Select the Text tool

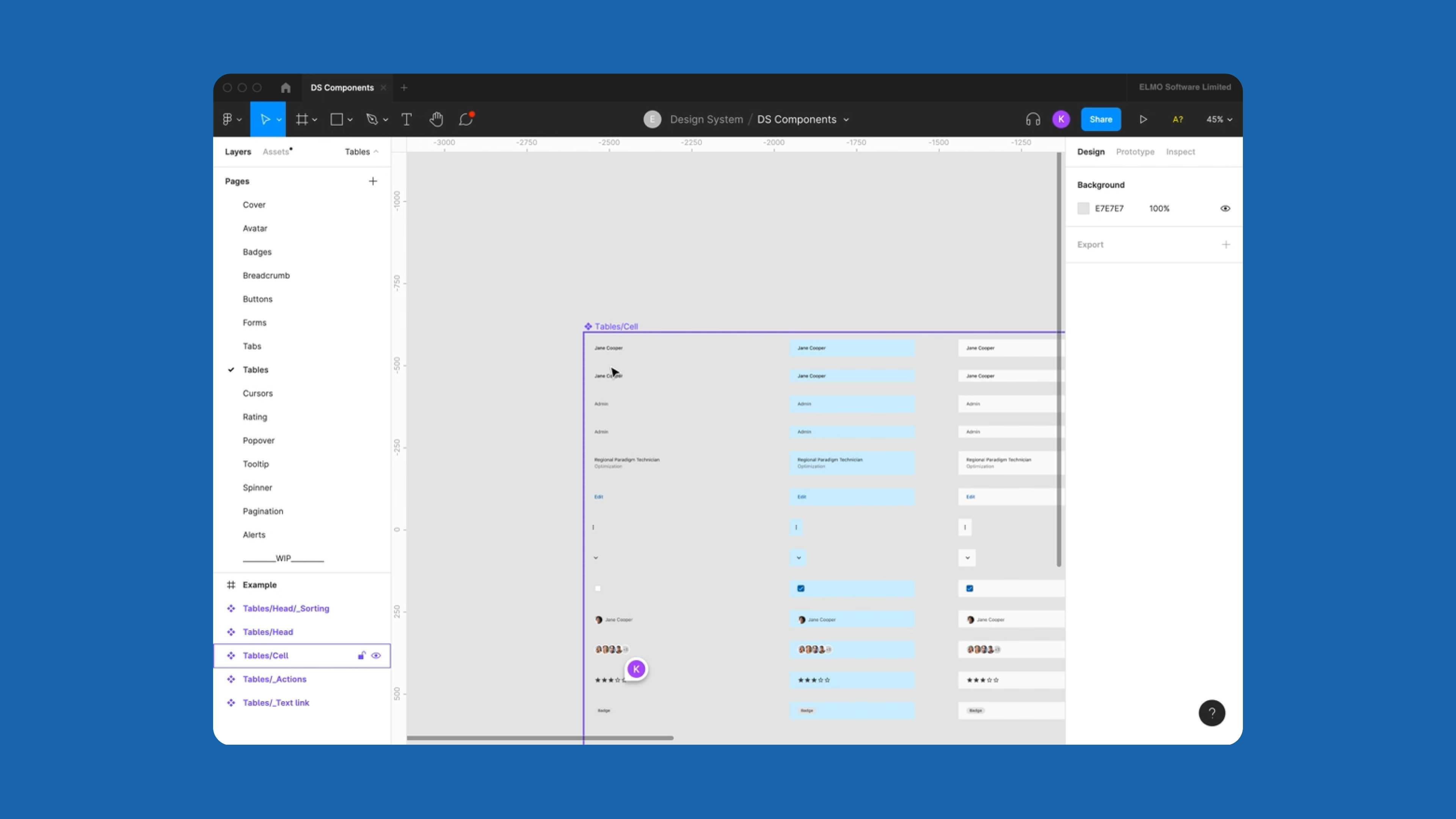(x=406, y=119)
